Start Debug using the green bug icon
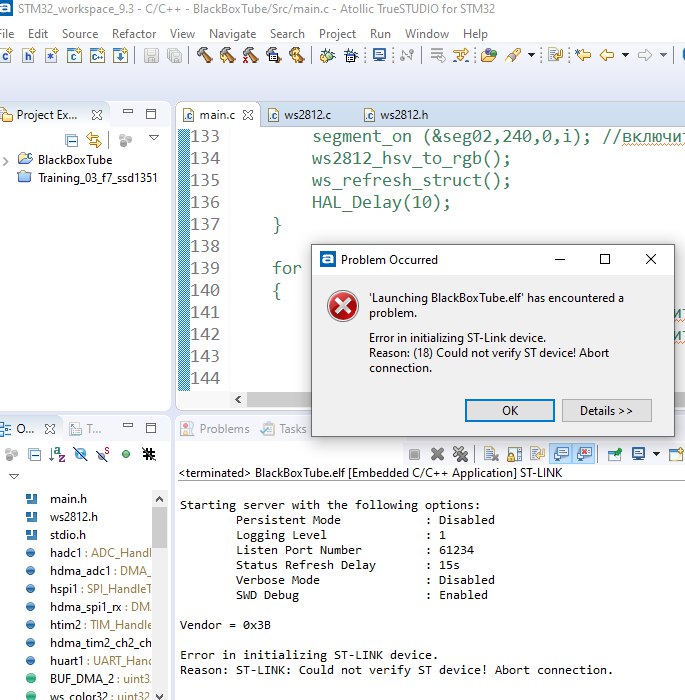685x700 pixels. tap(328, 55)
